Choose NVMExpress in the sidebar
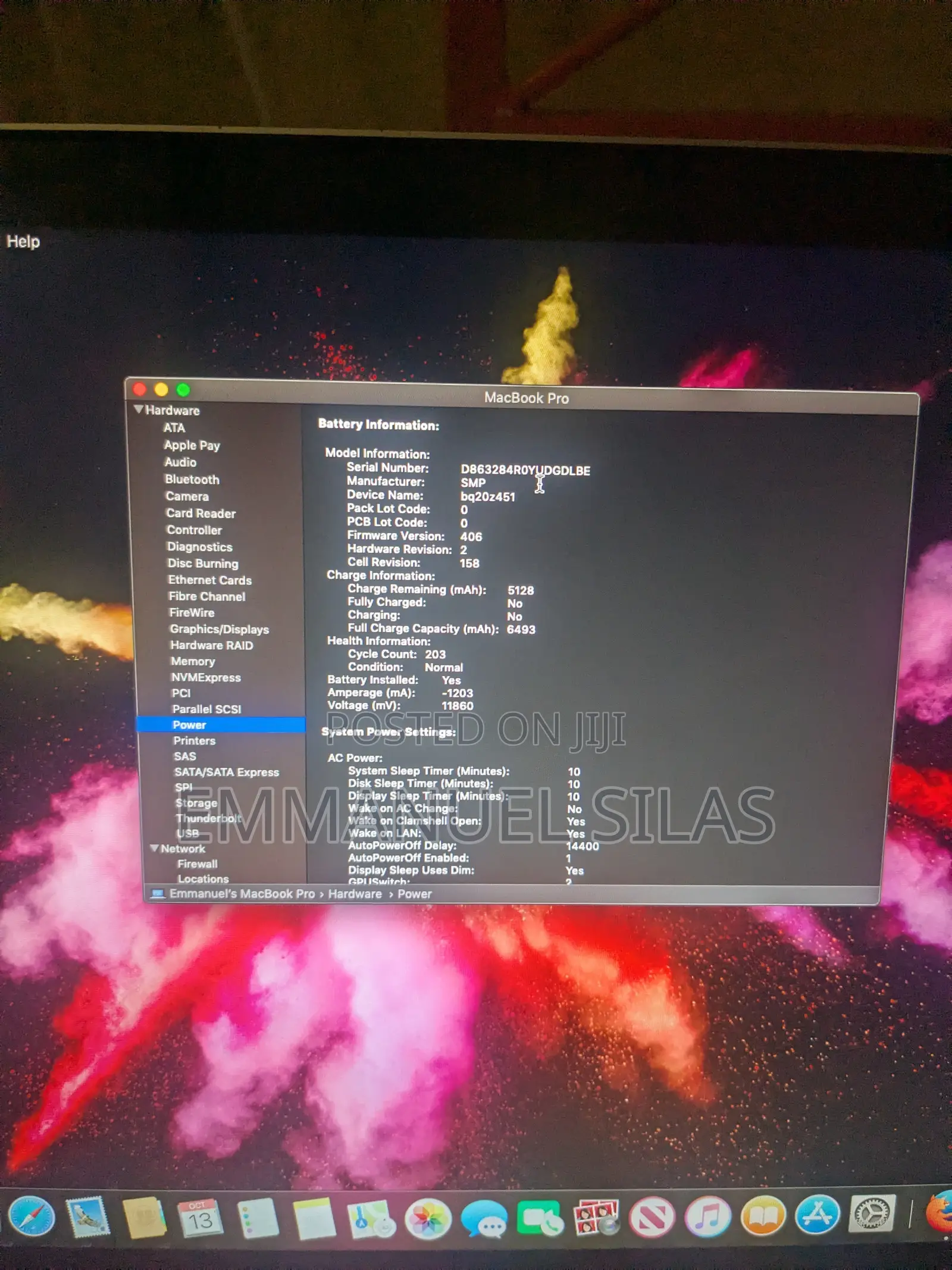 [206, 677]
